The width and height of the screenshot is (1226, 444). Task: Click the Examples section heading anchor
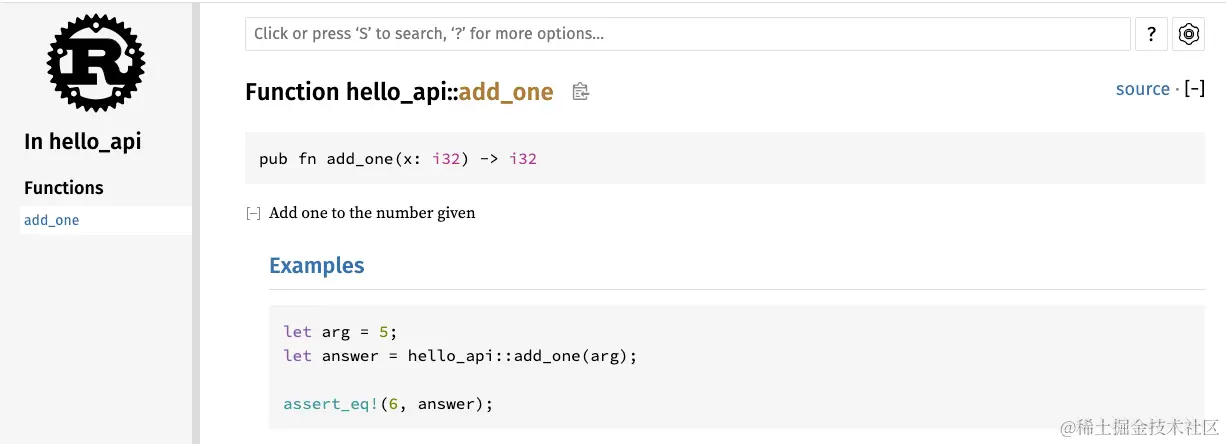pyautogui.click(x=316, y=266)
